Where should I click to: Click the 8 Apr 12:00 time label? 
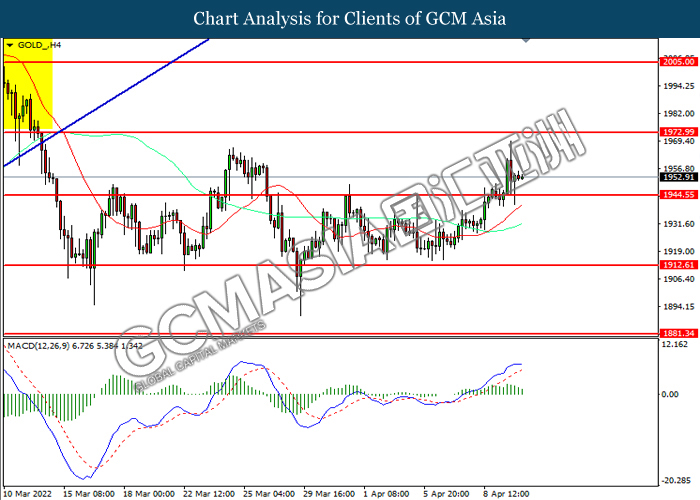(x=506, y=494)
